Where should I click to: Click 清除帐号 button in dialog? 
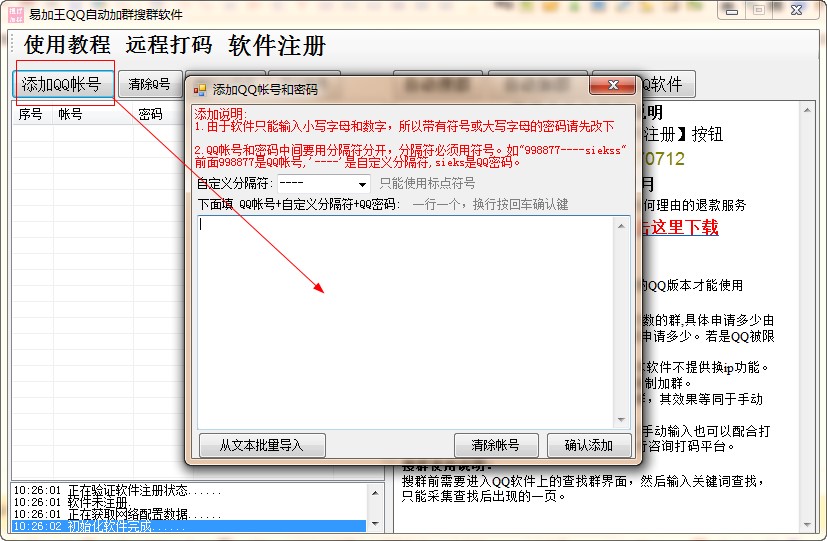click(496, 445)
